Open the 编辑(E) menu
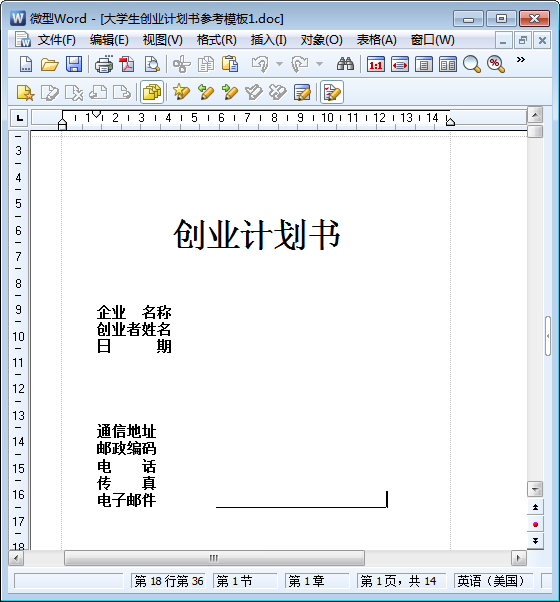Image resolution: width=560 pixels, height=602 pixels. [109, 40]
